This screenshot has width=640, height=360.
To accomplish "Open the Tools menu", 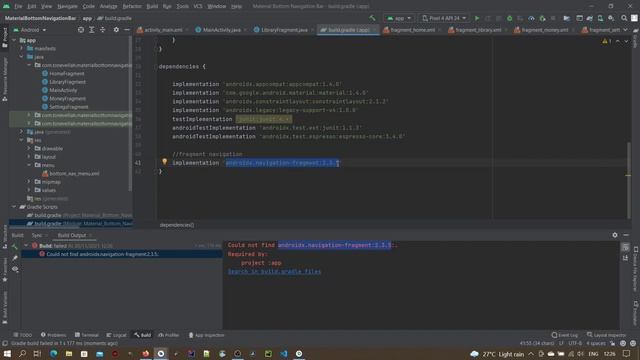I will (182, 6).
